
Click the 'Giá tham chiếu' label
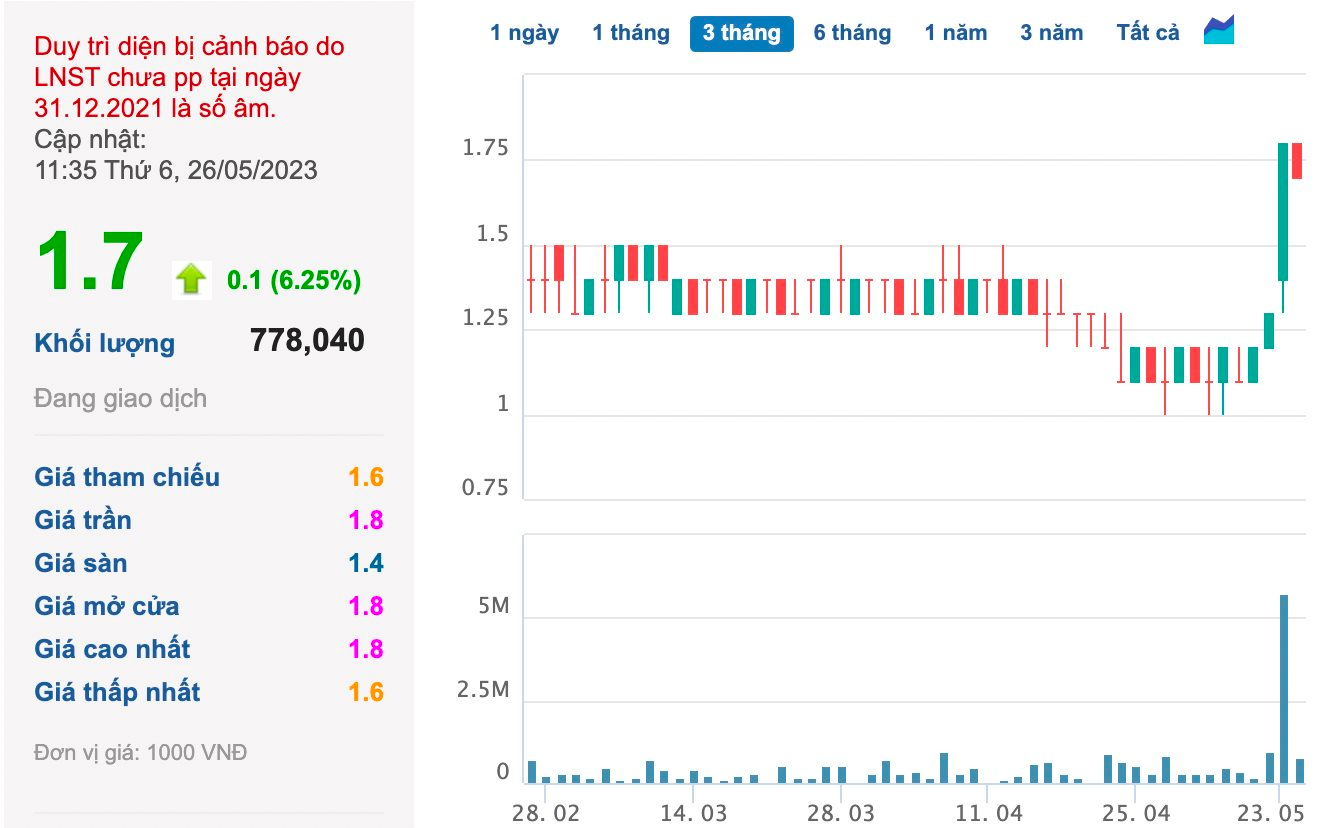click(127, 477)
